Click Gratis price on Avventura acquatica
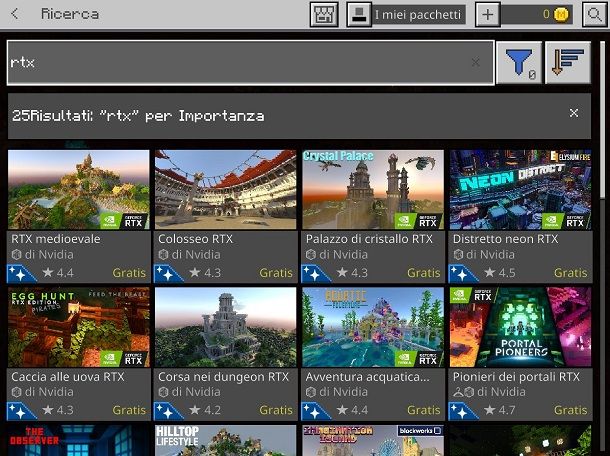The width and height of the screenshot is (610, 456). tap(424, 410)
